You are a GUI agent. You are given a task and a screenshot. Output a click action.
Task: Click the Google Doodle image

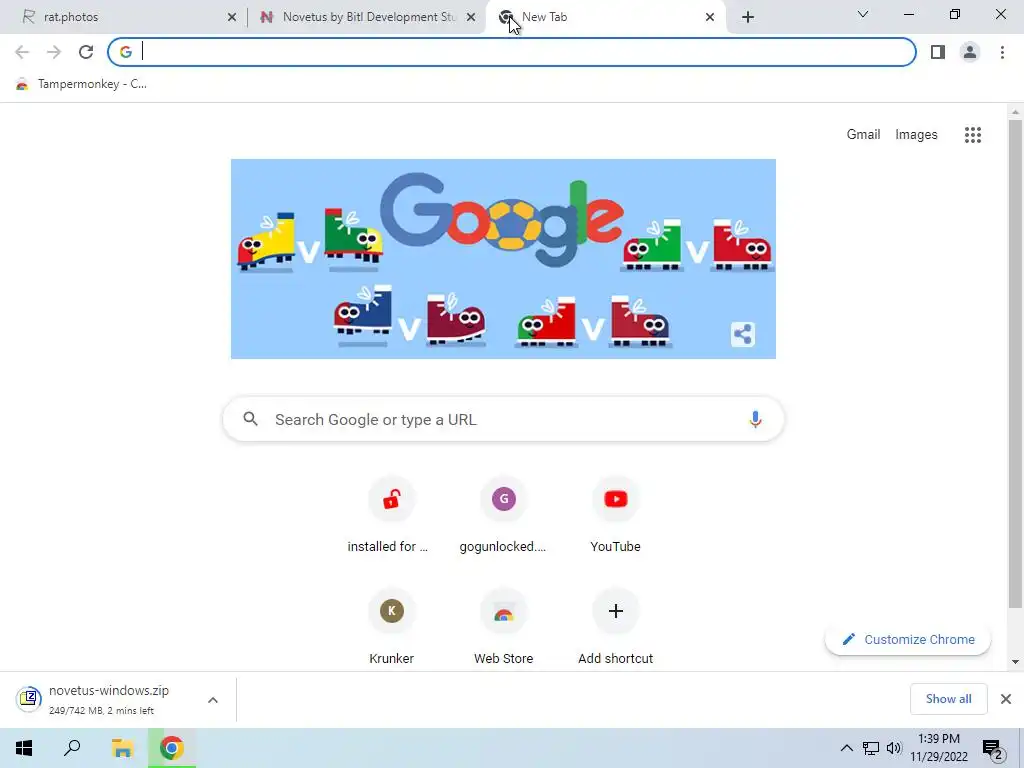[503, 259]
